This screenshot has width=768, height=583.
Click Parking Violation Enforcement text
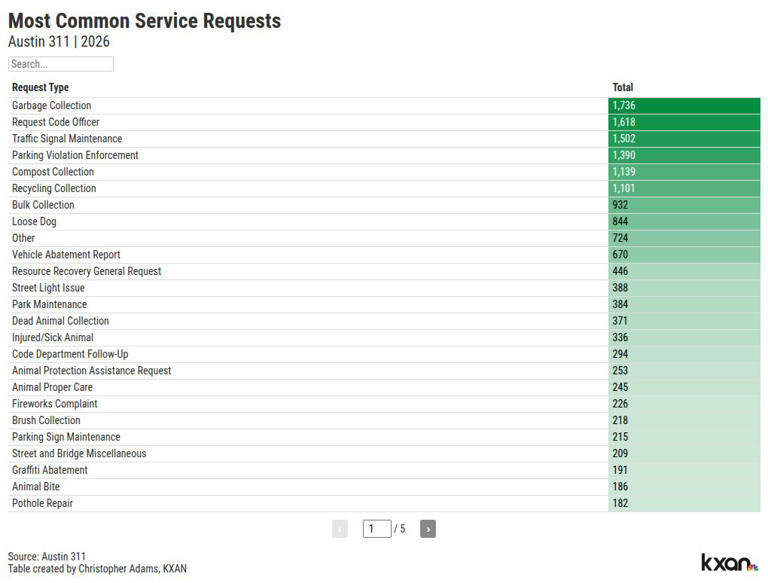pyautogui.click(x=75, y=155)
